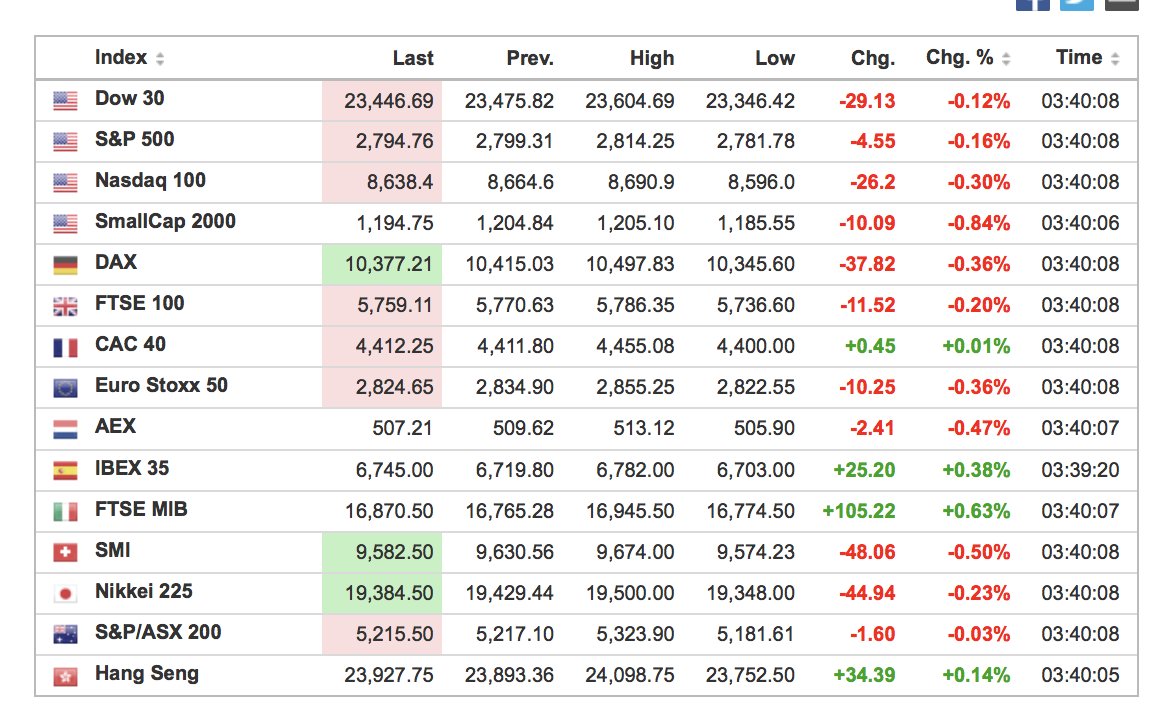Click the Low column header
This screenshot has width=1154, height=716.
pyautogui.click(x=775, y=58)
